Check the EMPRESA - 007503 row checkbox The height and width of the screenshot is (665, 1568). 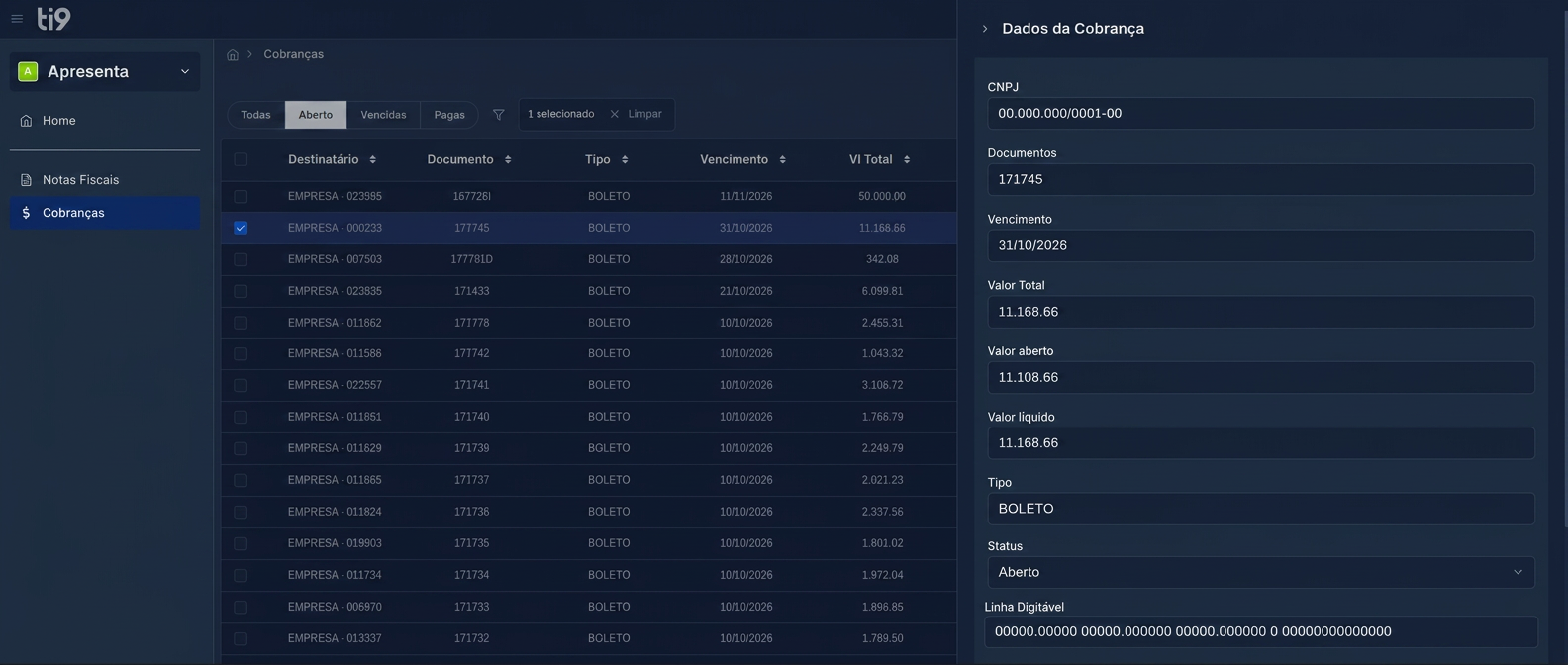[x=241, y=259]
